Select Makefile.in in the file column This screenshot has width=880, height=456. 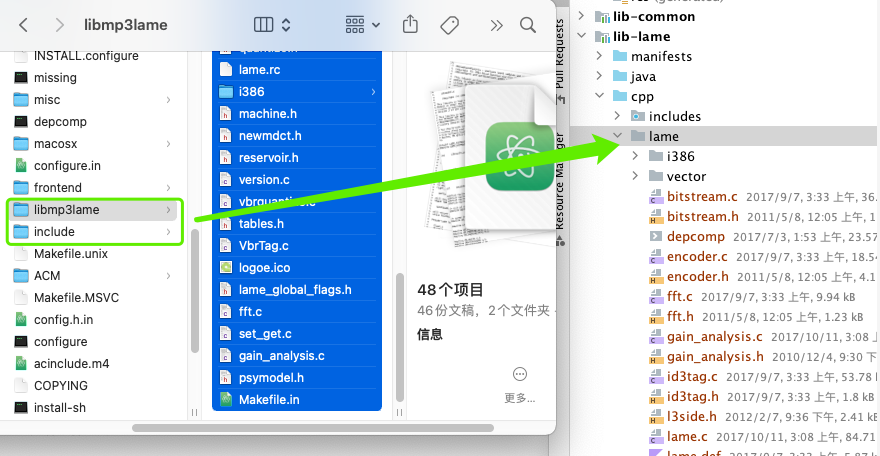tap(269, 400)
